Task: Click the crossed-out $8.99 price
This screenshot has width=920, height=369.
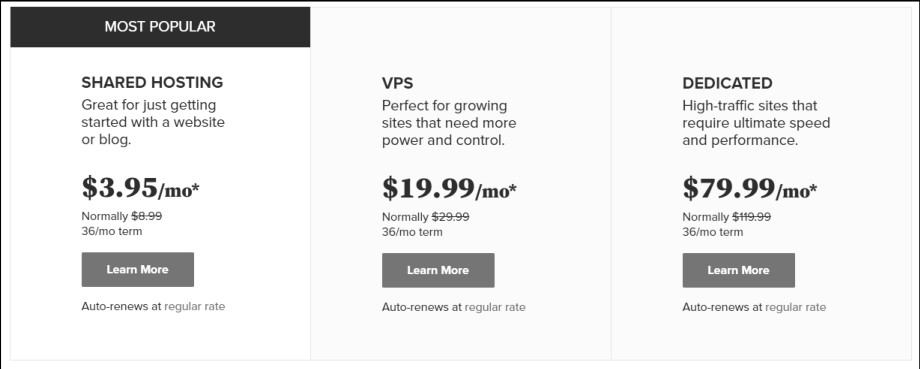Action: coord(147,216)
